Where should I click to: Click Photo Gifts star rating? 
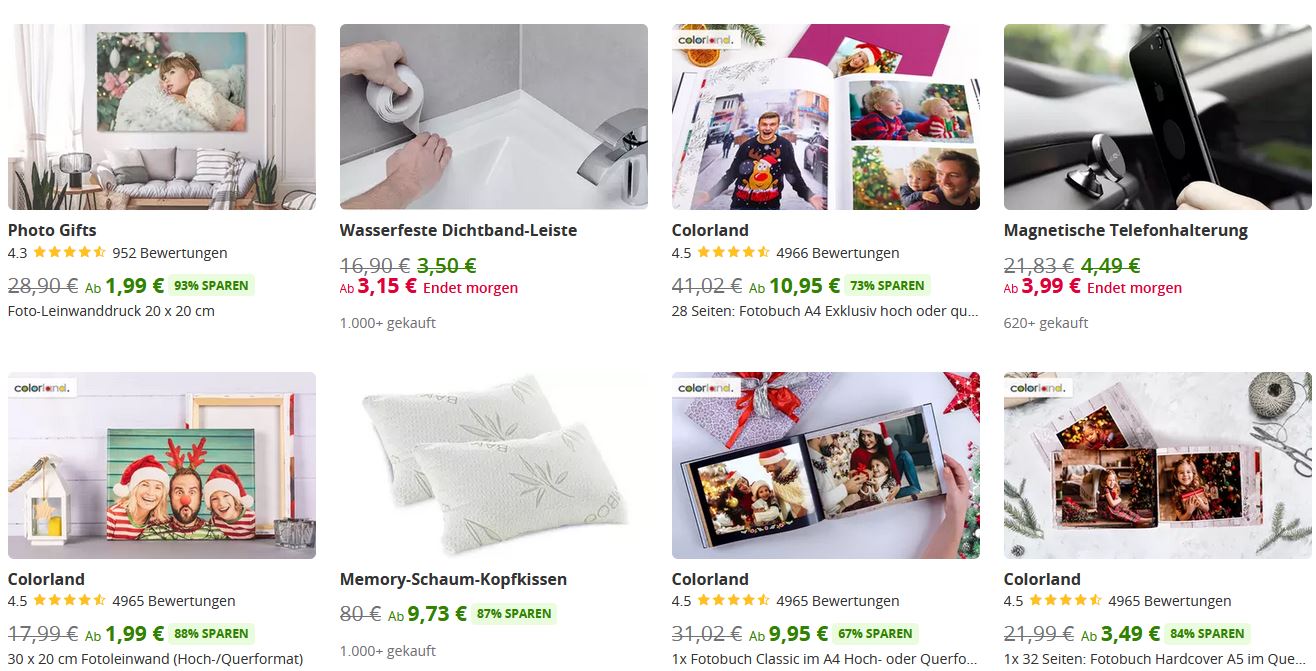[x=69, y=253]
